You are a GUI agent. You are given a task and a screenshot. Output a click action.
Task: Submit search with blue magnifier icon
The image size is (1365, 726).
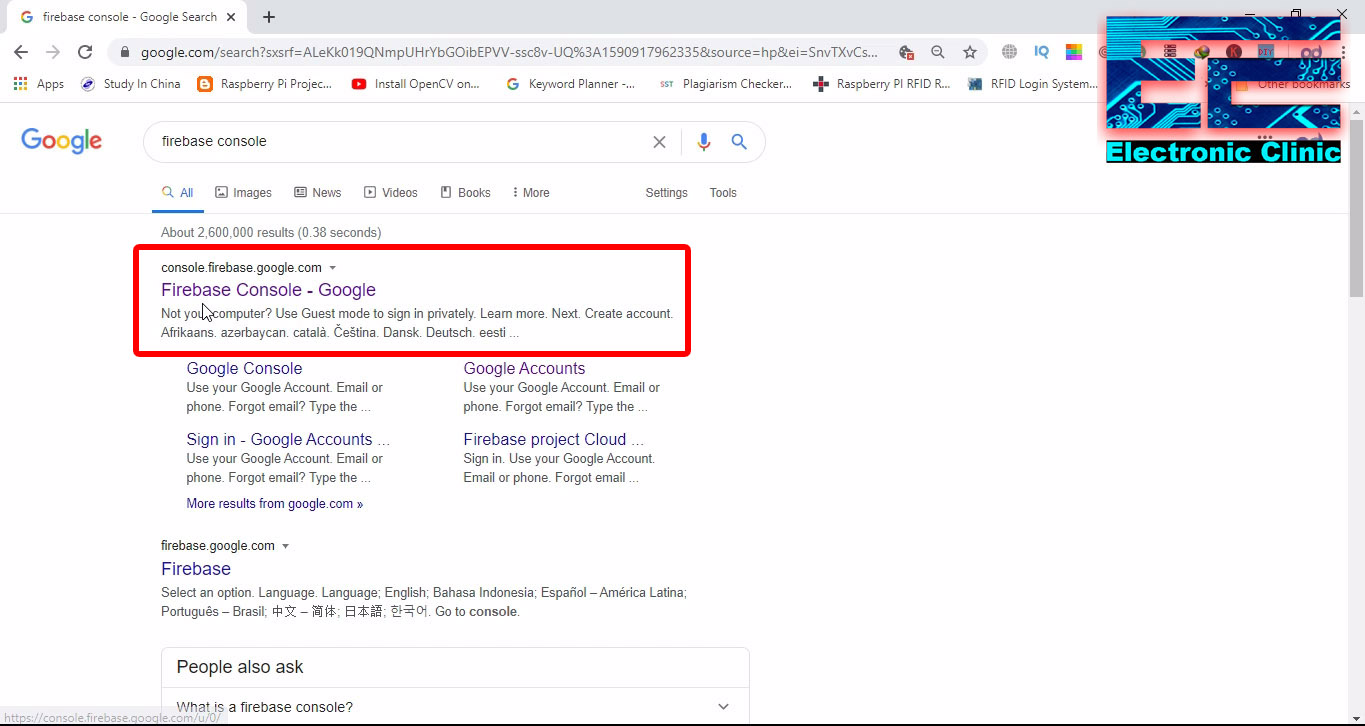point(739,142)
